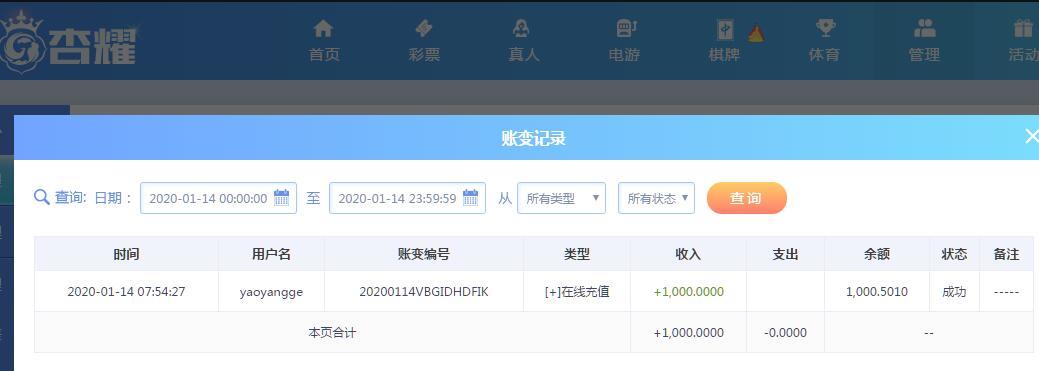Select transaction number 20200114VBGIDHDFIK

(423, 292)
